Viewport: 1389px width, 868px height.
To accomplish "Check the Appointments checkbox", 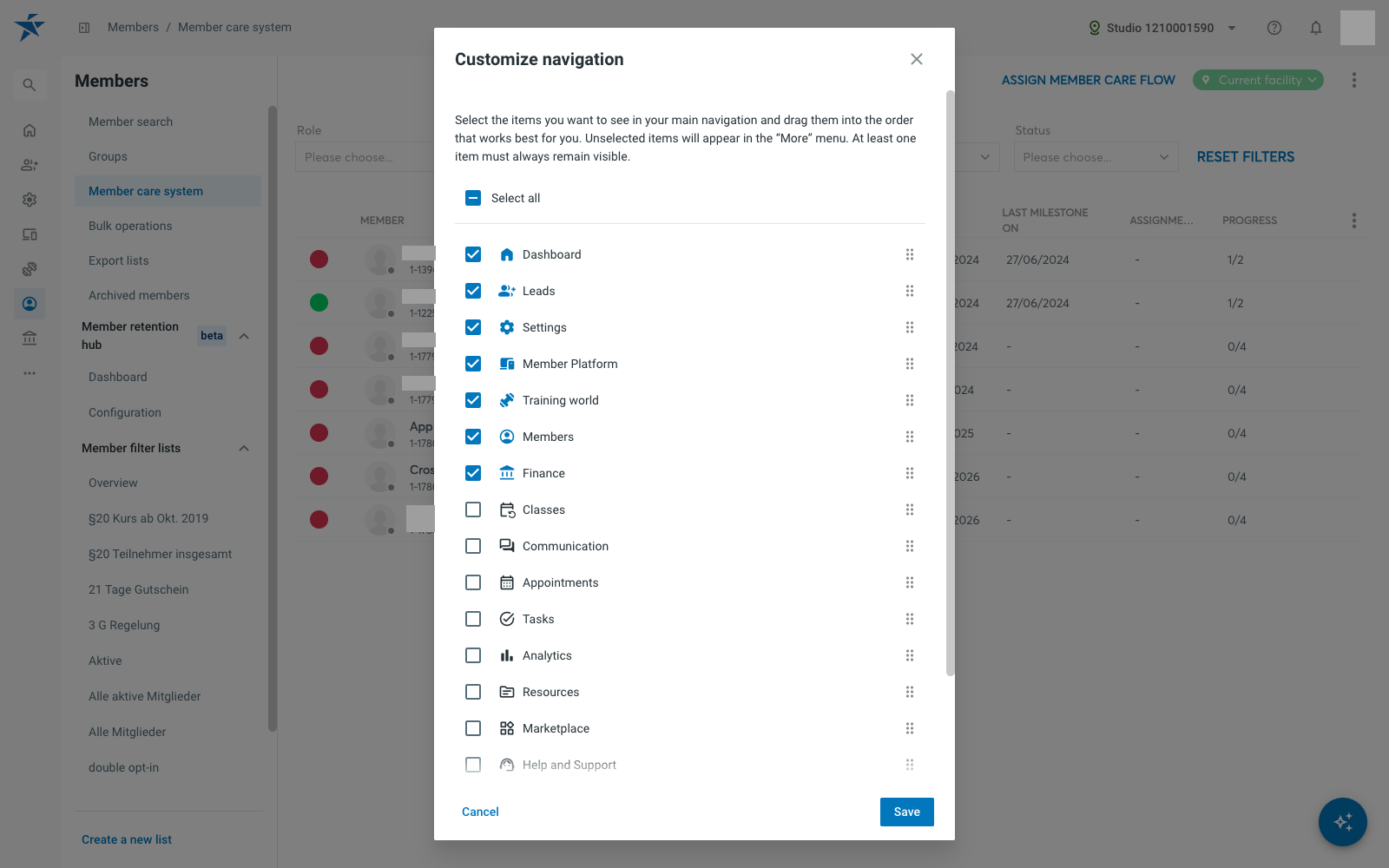I will (473, 582).
